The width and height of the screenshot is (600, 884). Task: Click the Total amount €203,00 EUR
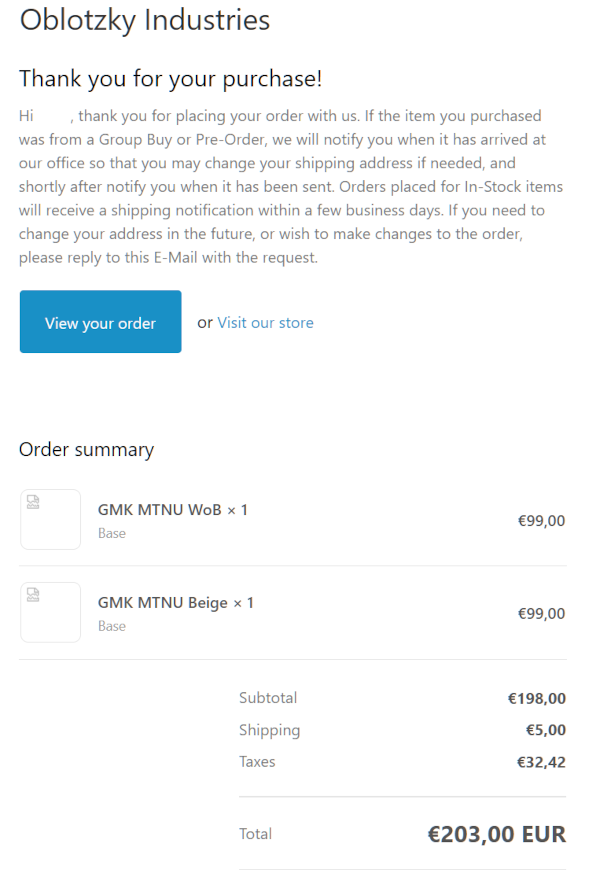click(497, 834)
